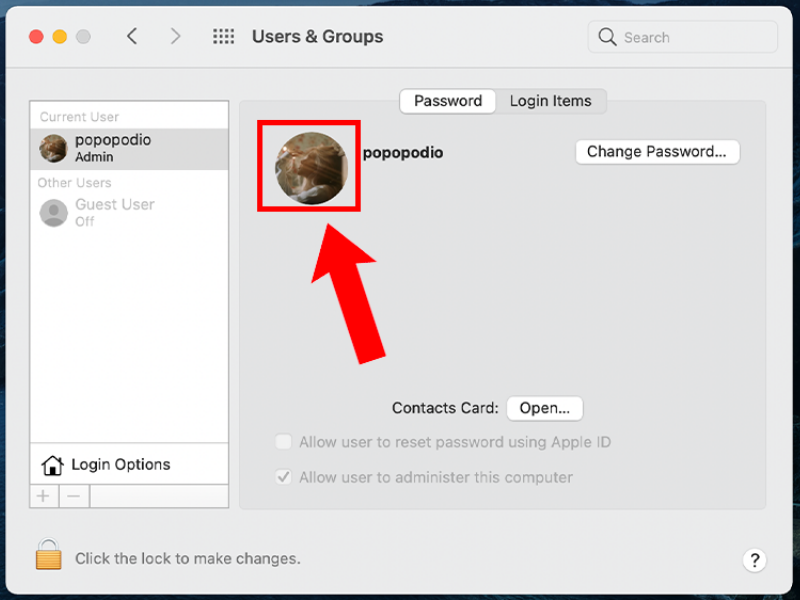Viewport: 800px width, 600px height.
Task: Click the Login Options house icon
Action: [53, 465]
